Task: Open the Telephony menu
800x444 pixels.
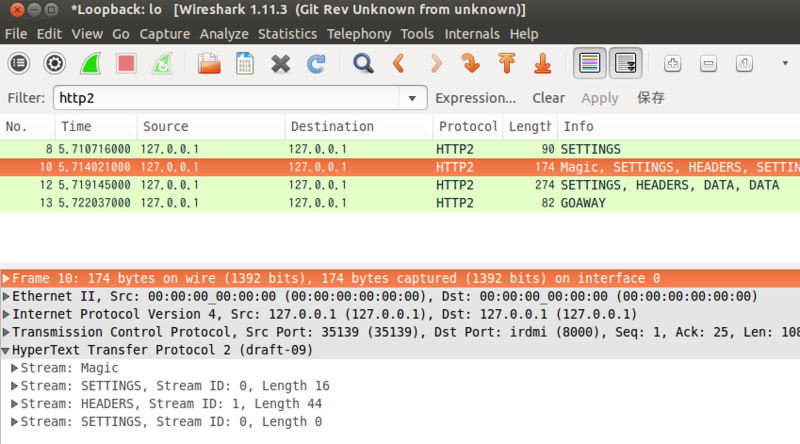Action: [359, 34]
